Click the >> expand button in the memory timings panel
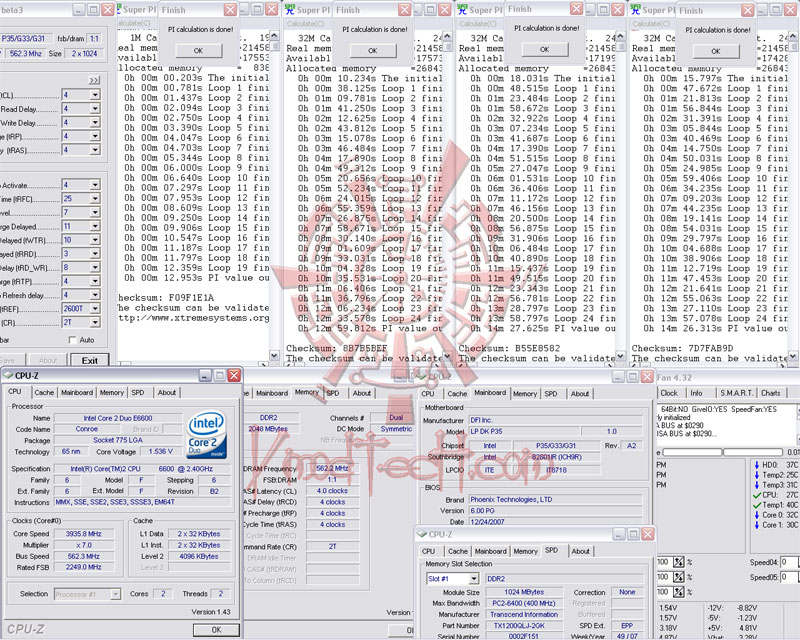This screenshot has height=640, width=800. tap(94, 80)
